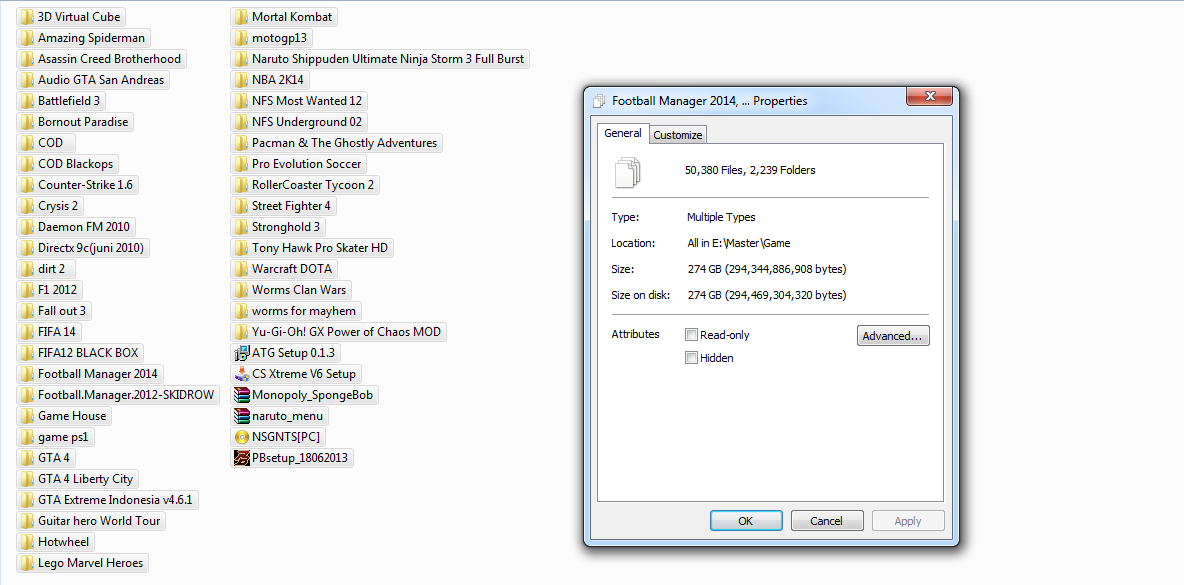Select 'GTA Extreme Indonesia v4.6.1' folder name

(x=115, y=500)
